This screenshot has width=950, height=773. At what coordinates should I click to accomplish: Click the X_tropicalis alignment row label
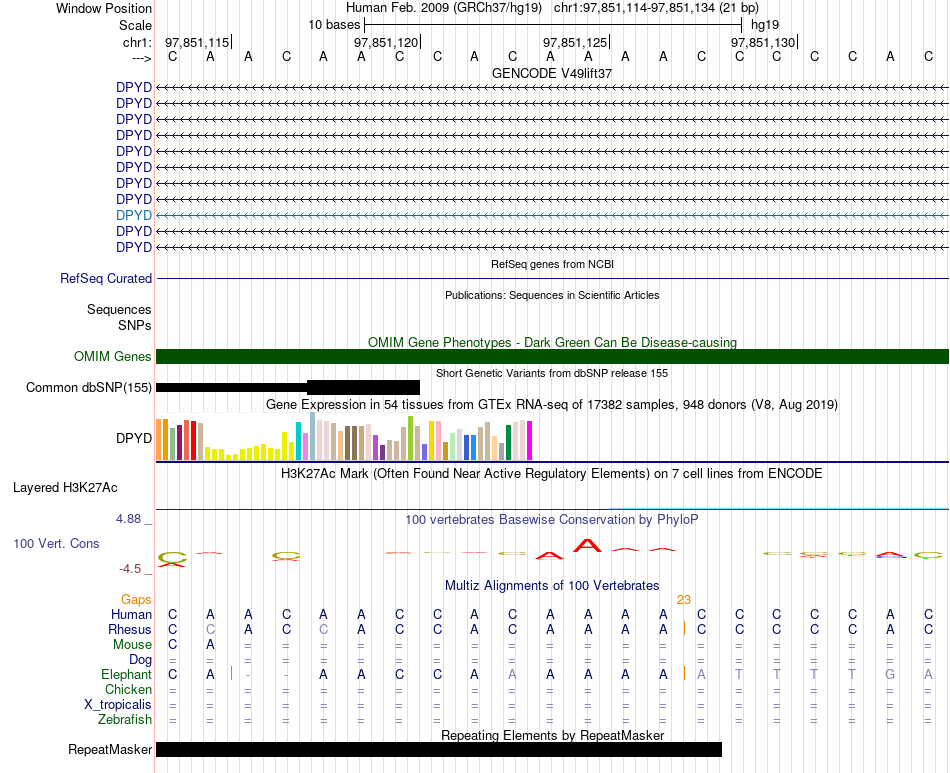pos(118,705)
